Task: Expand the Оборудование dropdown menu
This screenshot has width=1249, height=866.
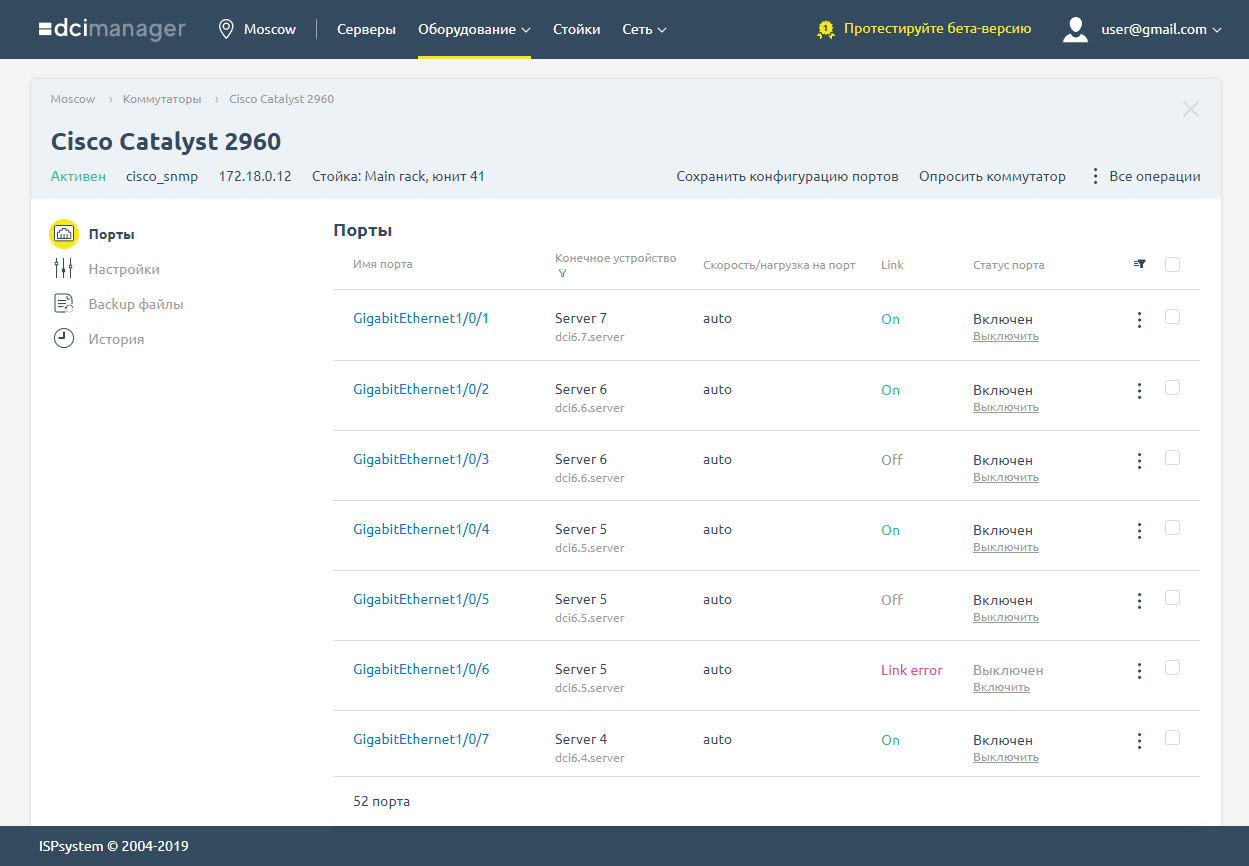Action: tap(474, 29)
